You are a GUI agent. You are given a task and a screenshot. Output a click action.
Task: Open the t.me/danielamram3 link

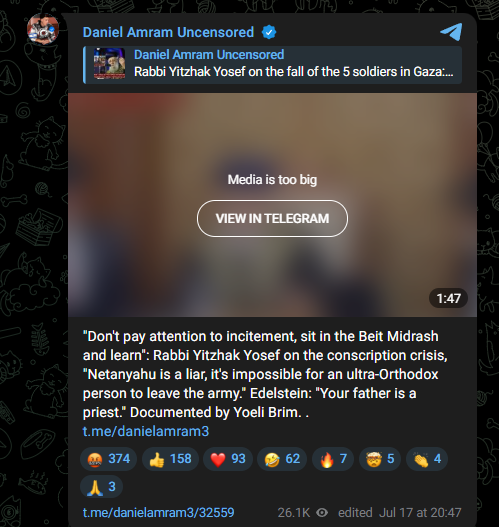pyautogui.click(x=146, y=431)
